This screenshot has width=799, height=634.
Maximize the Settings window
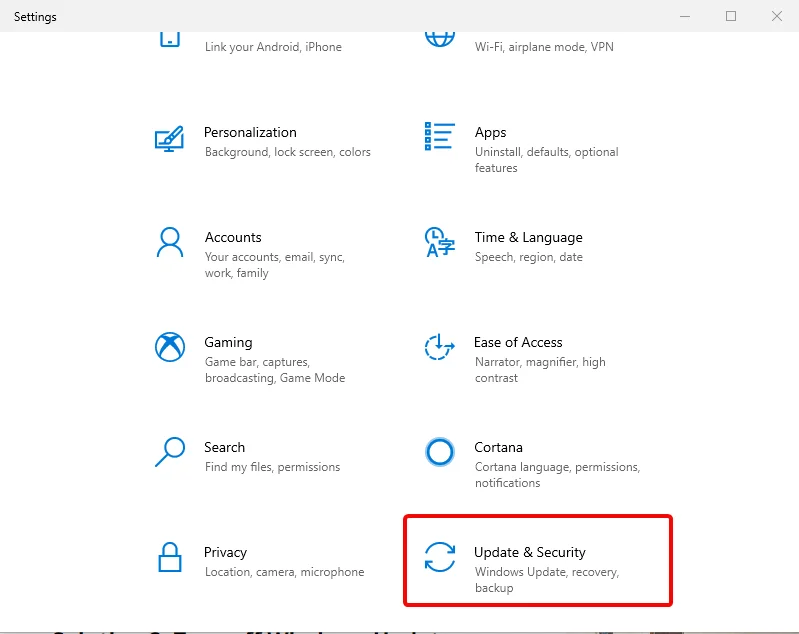(x=731, y=16)
